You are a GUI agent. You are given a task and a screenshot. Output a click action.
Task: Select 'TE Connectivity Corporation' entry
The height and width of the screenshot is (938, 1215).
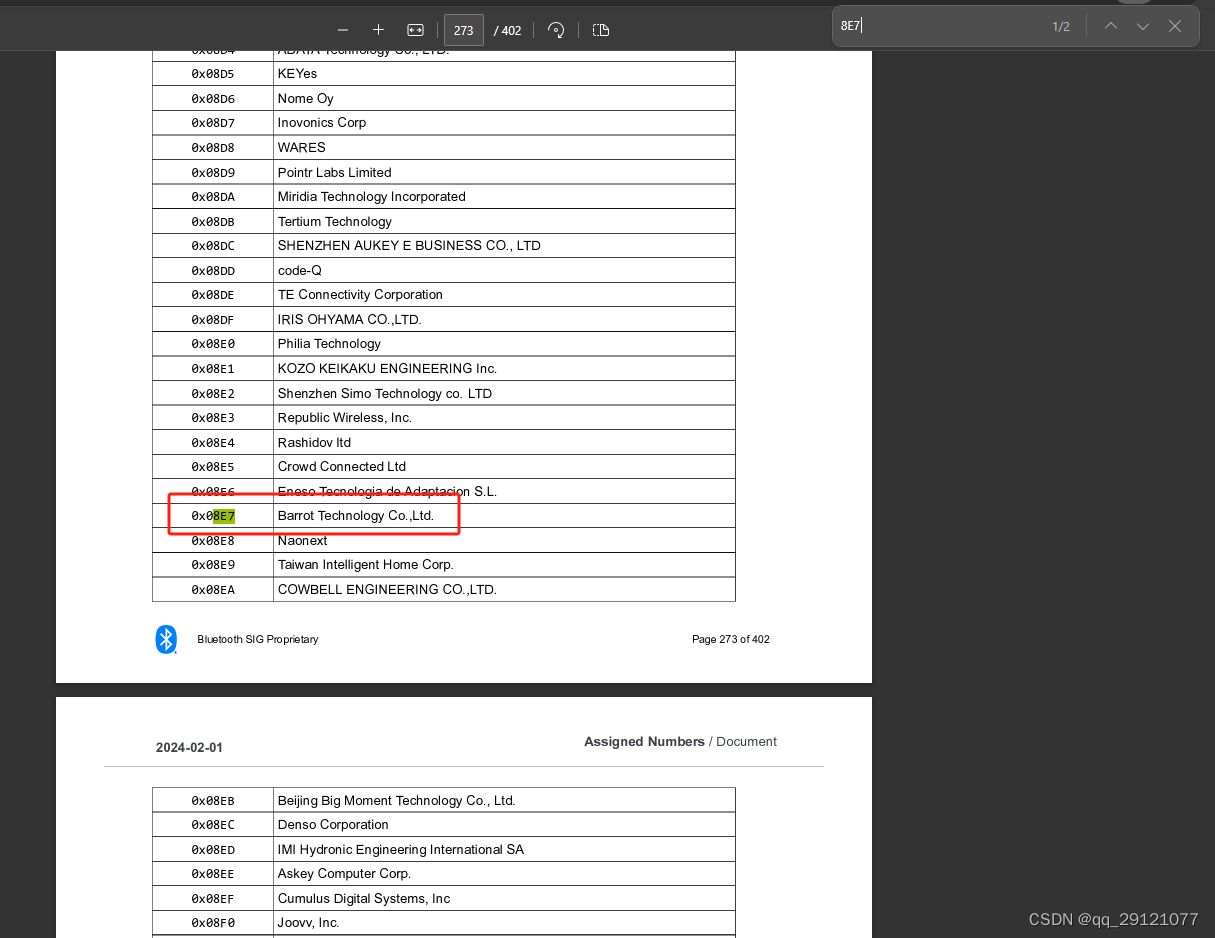[360, 295]
